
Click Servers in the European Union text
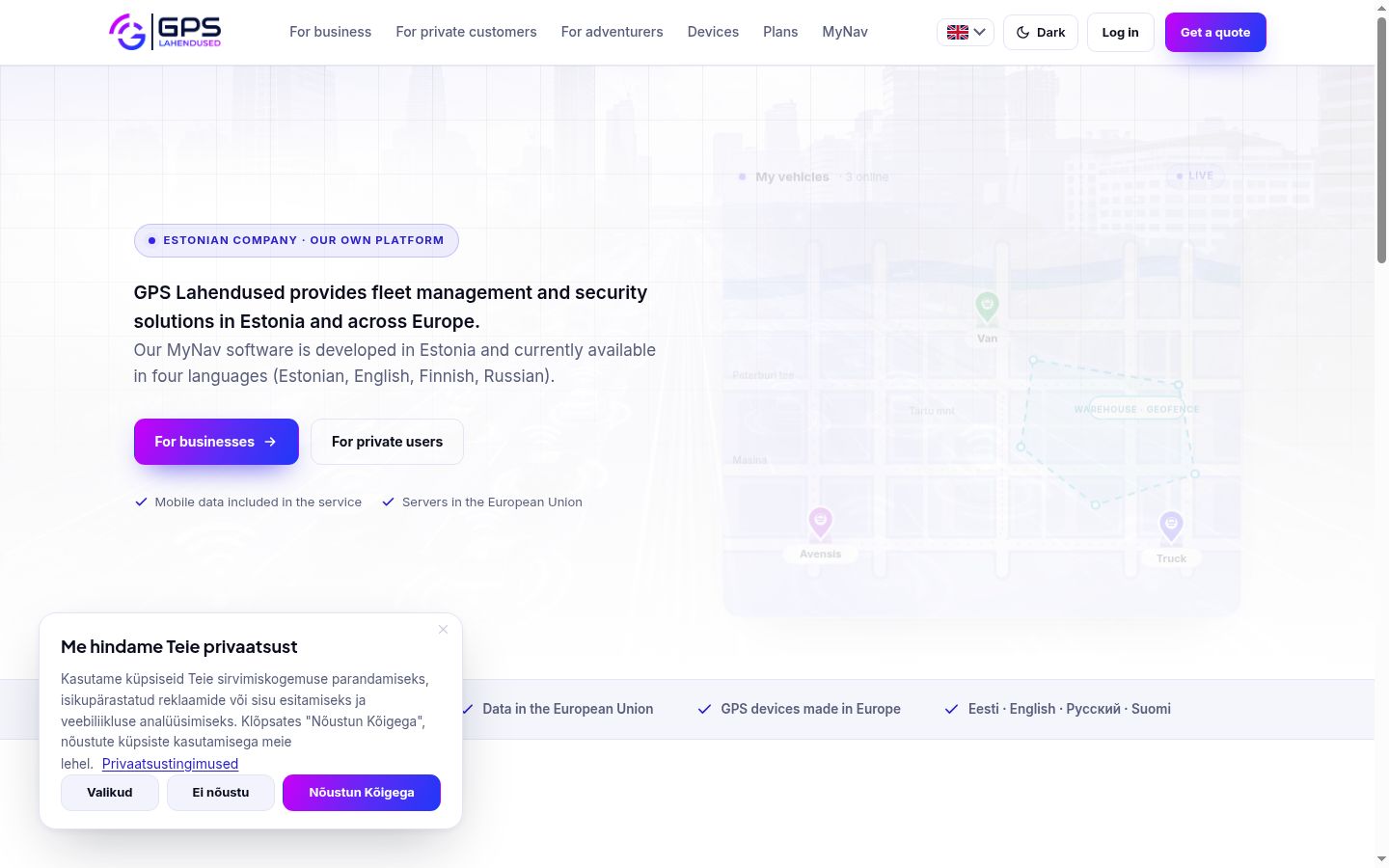pos(492,502)
